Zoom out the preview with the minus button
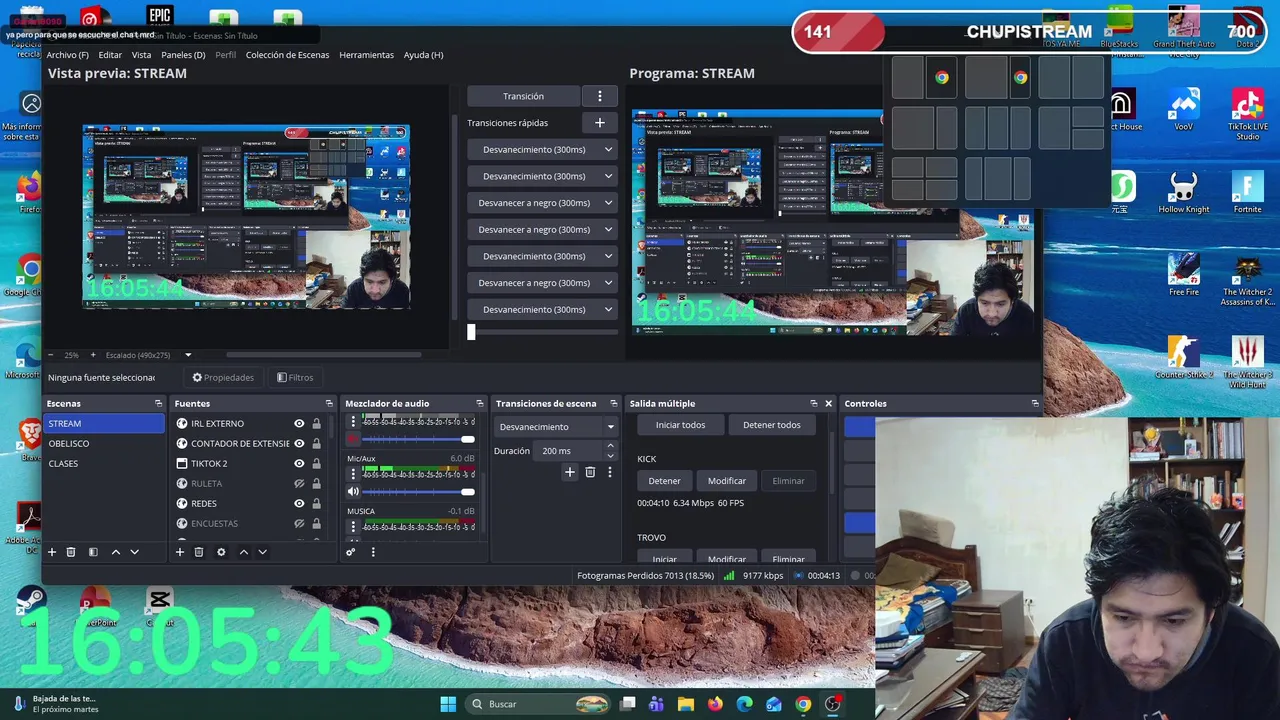1280x720 pixels. click(51, 355)
